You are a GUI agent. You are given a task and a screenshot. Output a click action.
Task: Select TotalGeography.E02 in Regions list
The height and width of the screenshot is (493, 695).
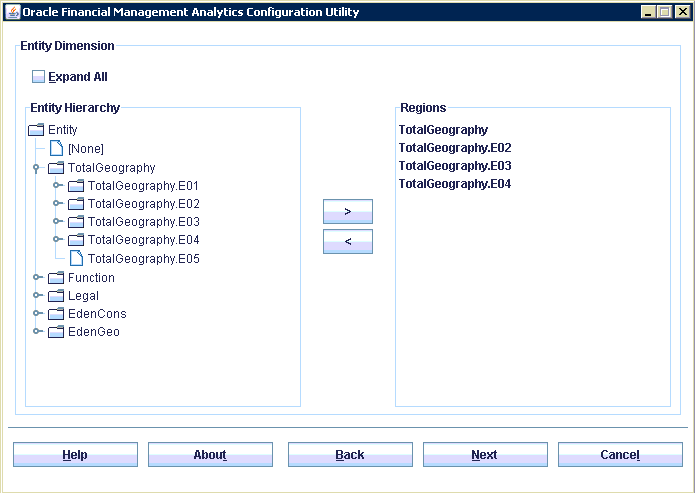pyautogui.click(x=455, y=148)
